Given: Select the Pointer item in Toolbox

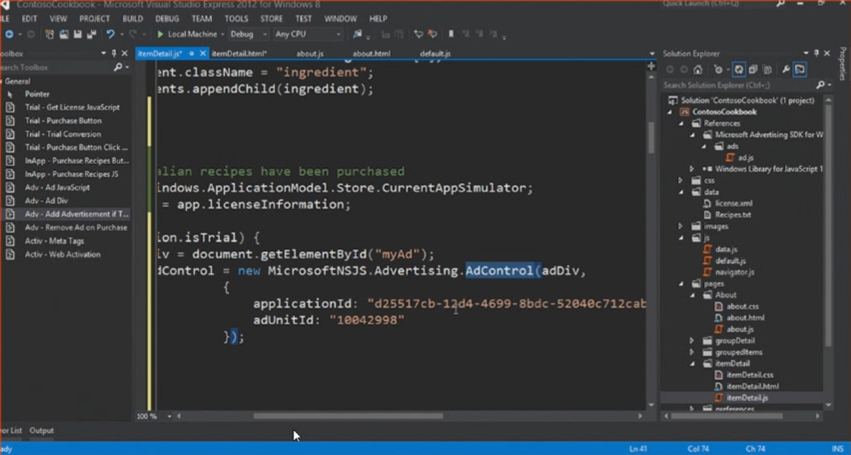Looking at the screenshot, I should [x=37, y=94].
